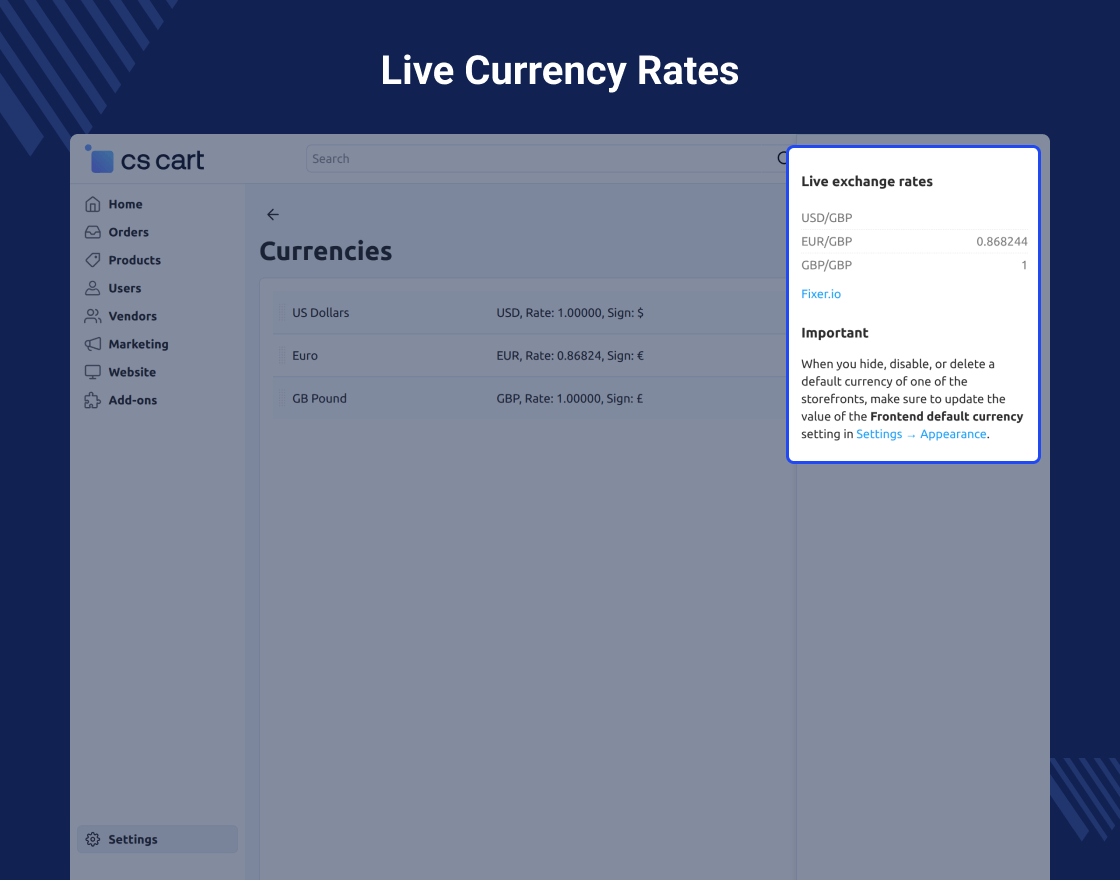
Task: Open the Euro currency name
Action: click(x=305, y=356)
